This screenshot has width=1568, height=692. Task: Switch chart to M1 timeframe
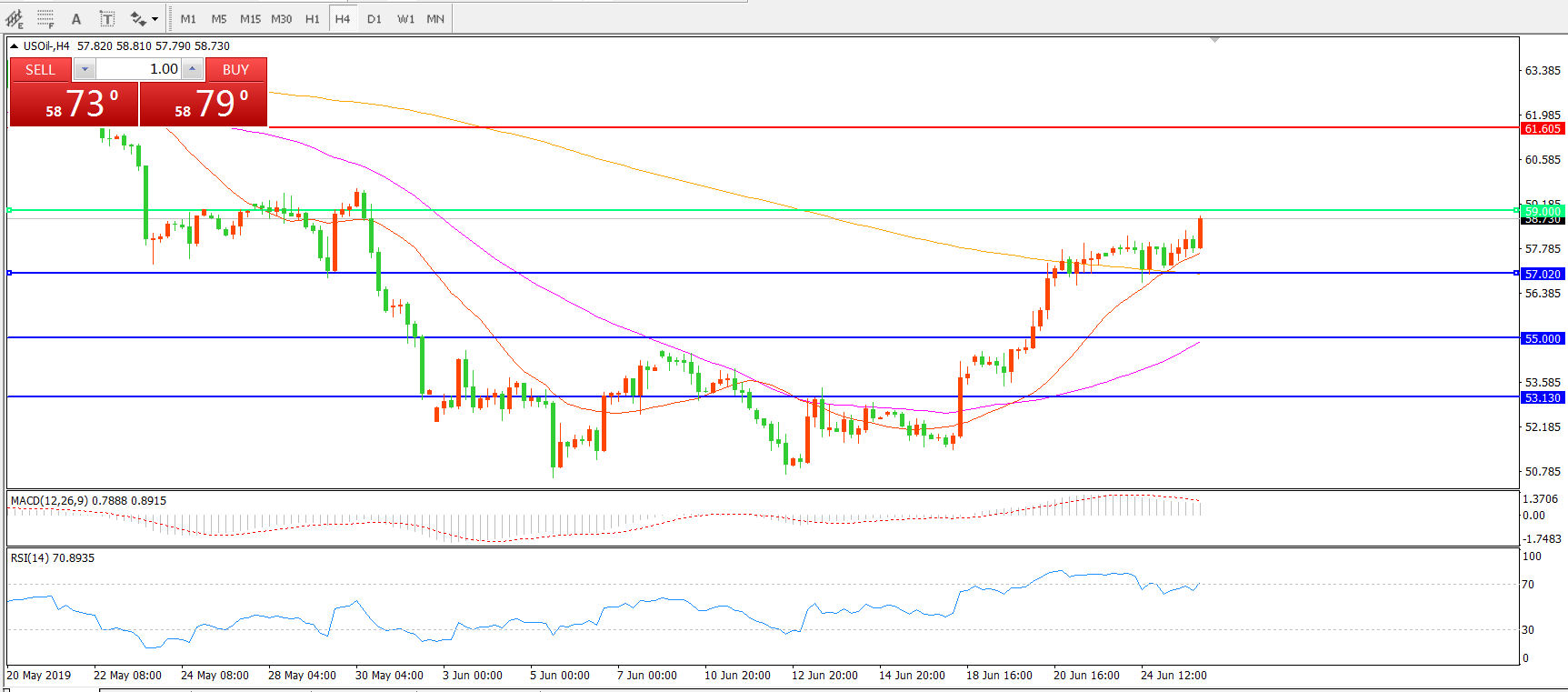[188, 18]
